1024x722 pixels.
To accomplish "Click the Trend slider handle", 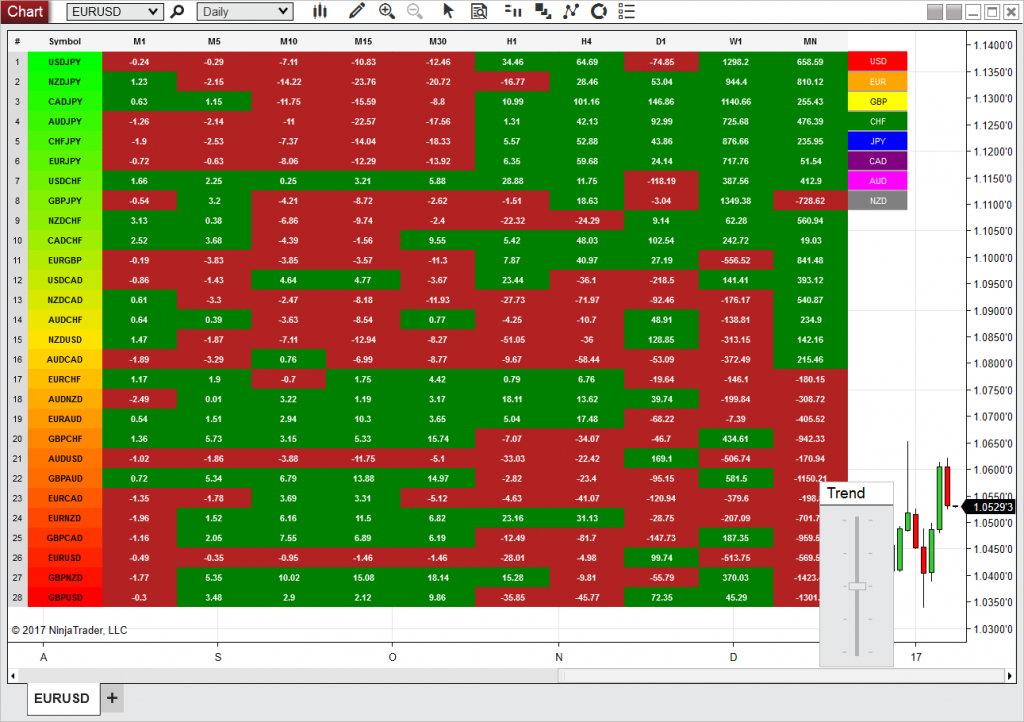I will pyautogui.click(x=856, y=586).
